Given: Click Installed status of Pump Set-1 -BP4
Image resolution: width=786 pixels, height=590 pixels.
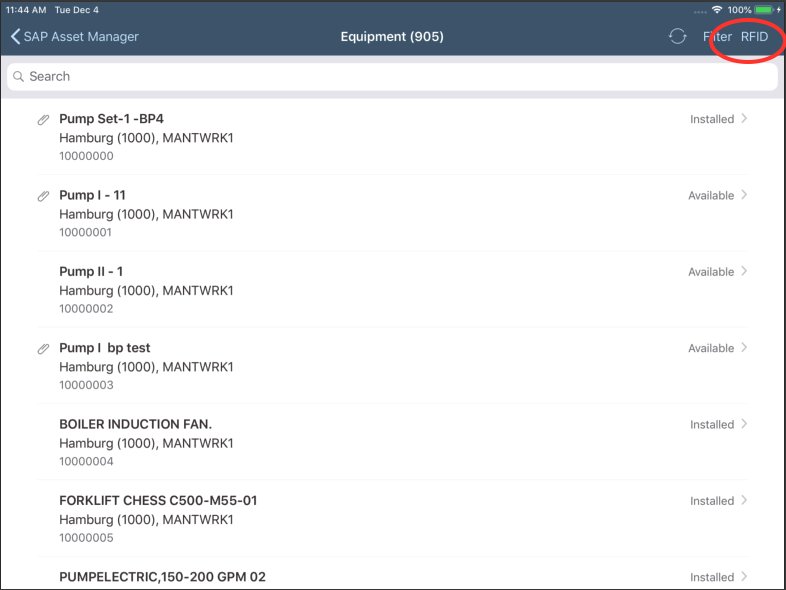Looking at the screenshot, I should click(712, 119).
